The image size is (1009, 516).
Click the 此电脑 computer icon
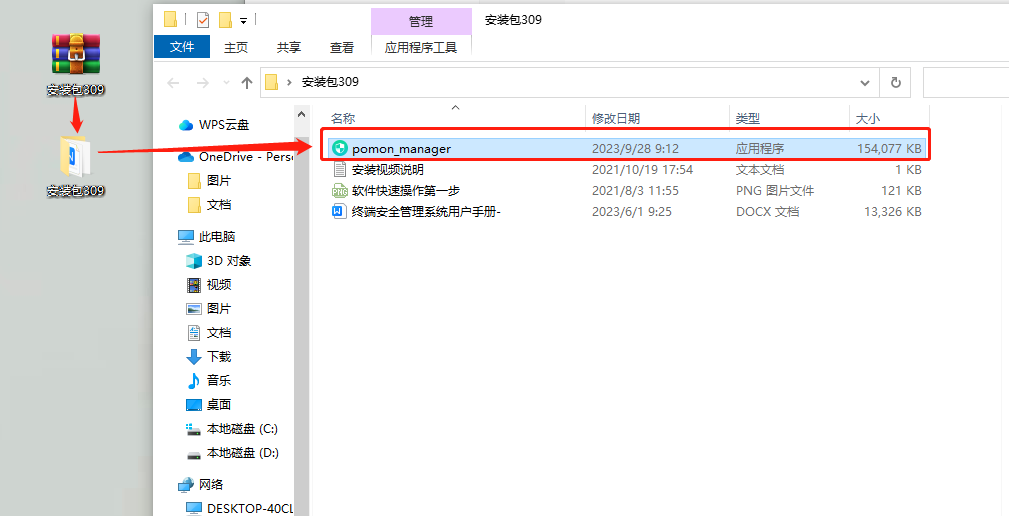(186, 237)
